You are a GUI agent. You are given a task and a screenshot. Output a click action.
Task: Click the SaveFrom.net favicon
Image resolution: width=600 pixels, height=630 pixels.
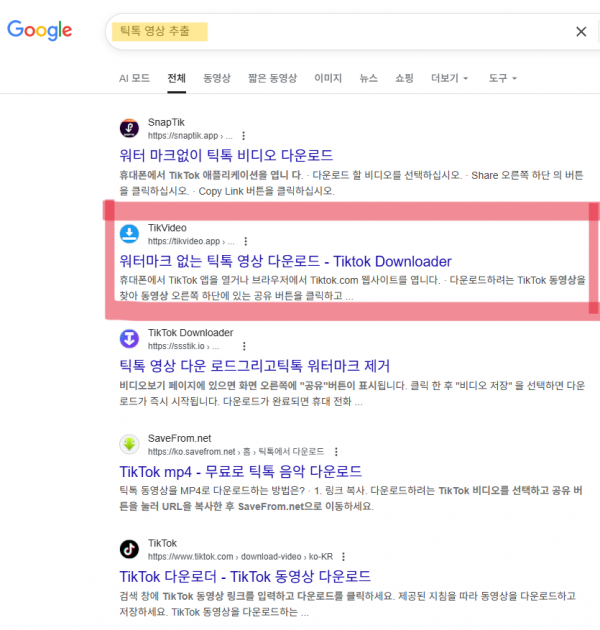point(129,444)
